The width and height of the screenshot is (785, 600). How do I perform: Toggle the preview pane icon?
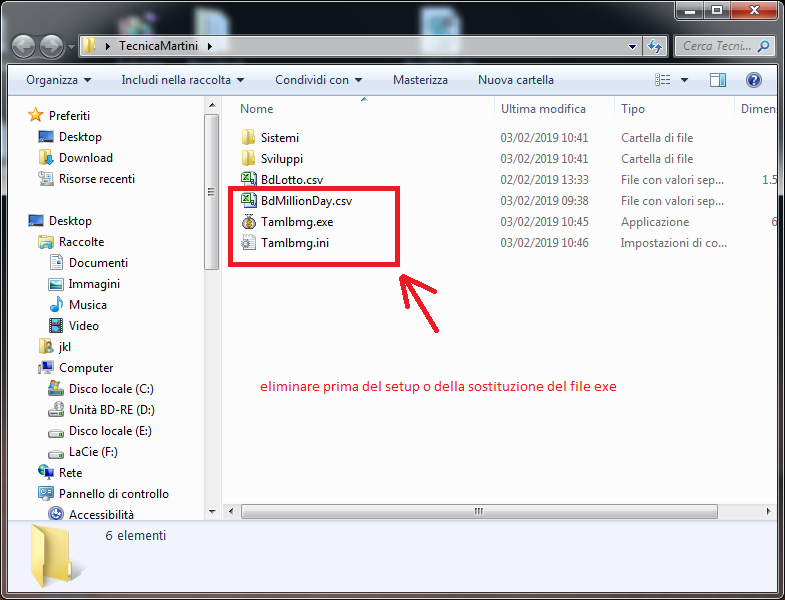click(x=718, y=80)
